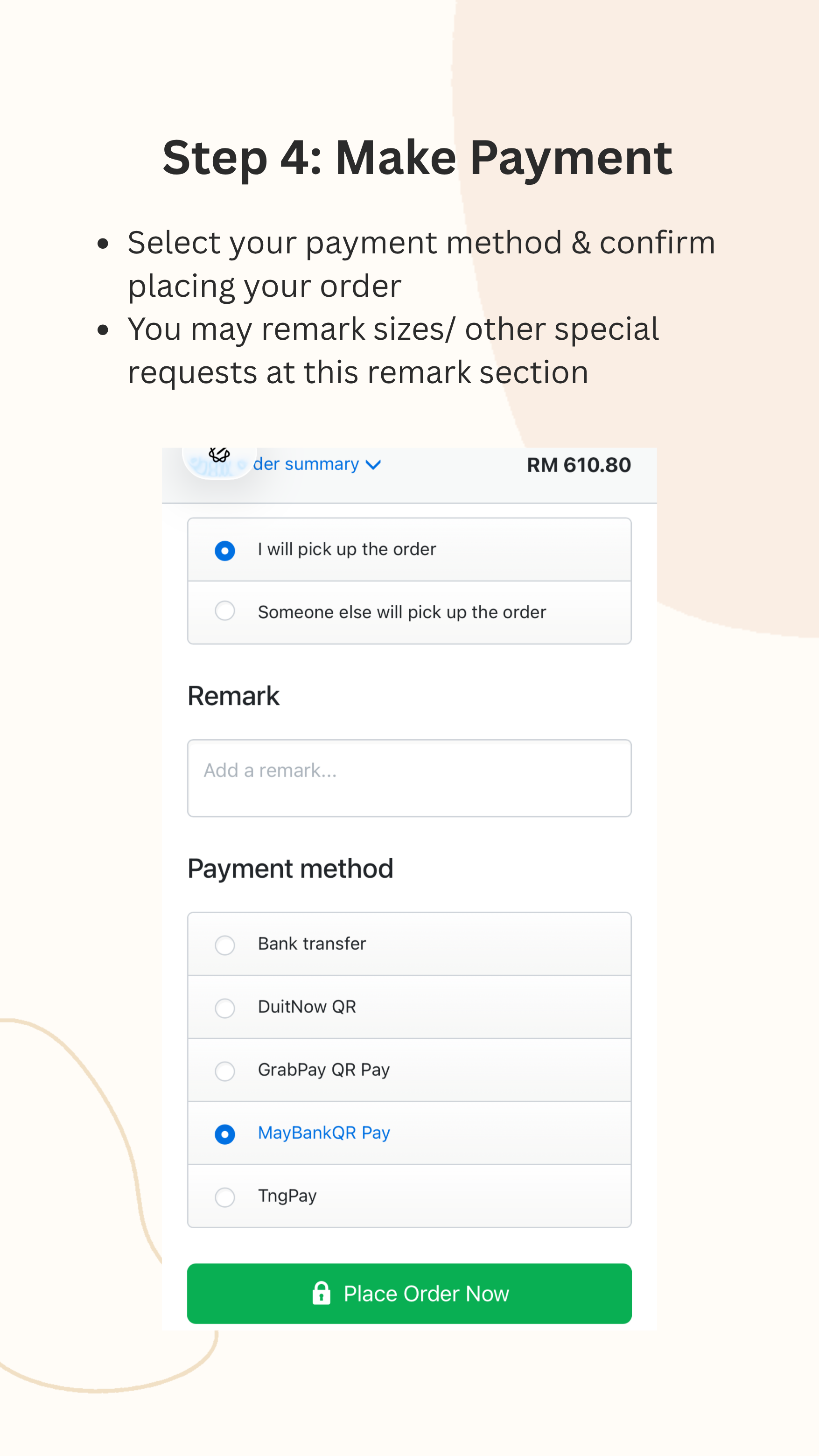Click the "Someone else will pick up the order" label
The width and height of the screenshot is (819, 1456).
pos(402,612)
